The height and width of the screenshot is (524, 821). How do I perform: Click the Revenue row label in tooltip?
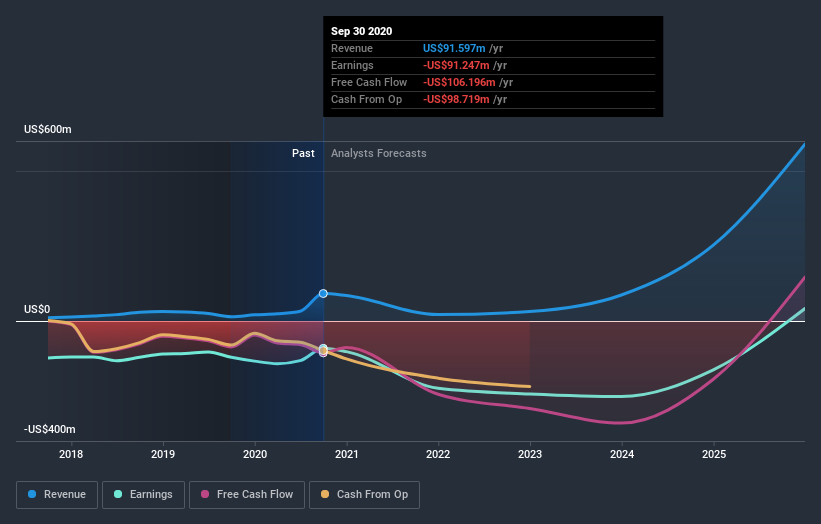(x=352, y=48)
